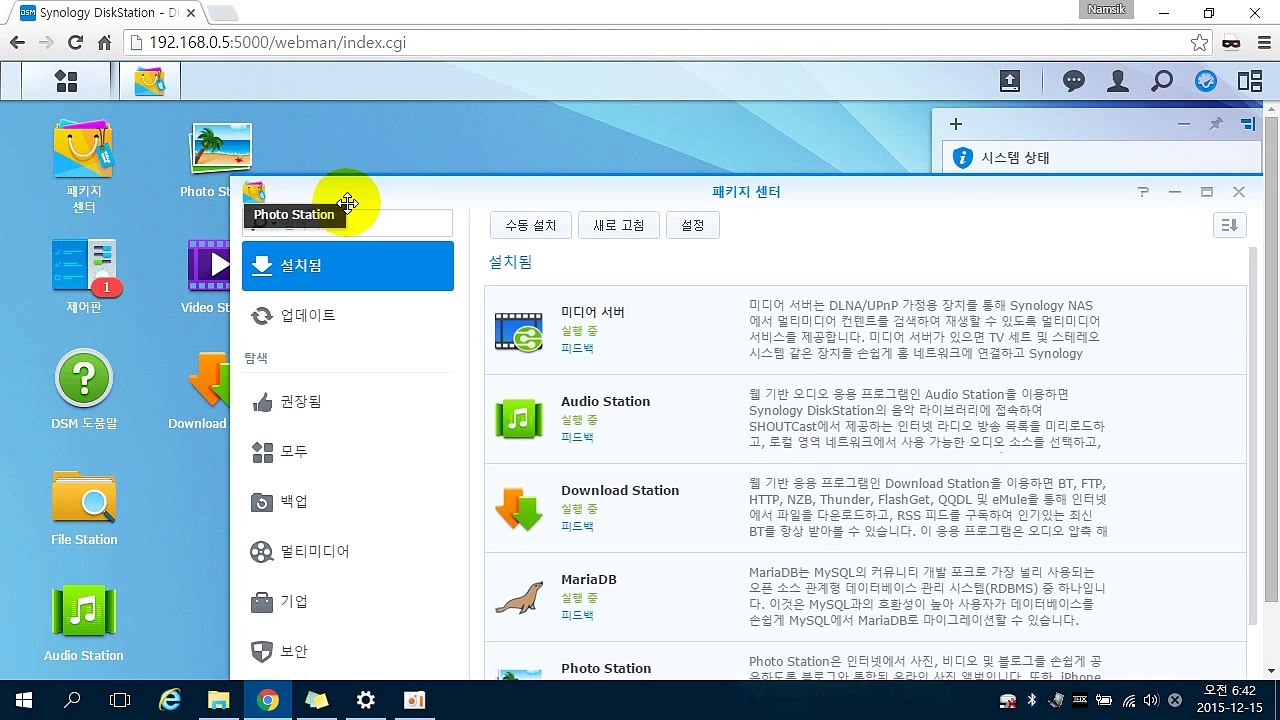Select the Photo Station package name in list
The width and height of the screenshot is (1280, 720).
pyautogui.click(x=606, y=668)
